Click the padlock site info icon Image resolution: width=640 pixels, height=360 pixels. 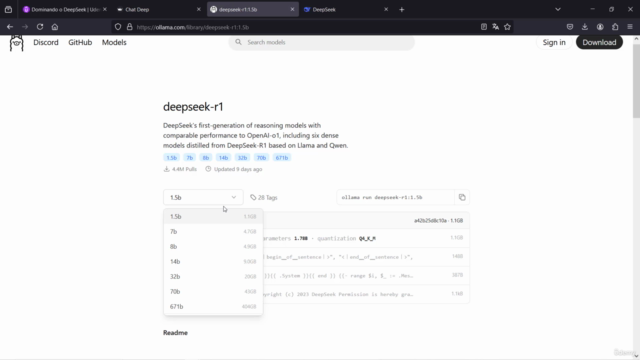click(x=129, y=27)
